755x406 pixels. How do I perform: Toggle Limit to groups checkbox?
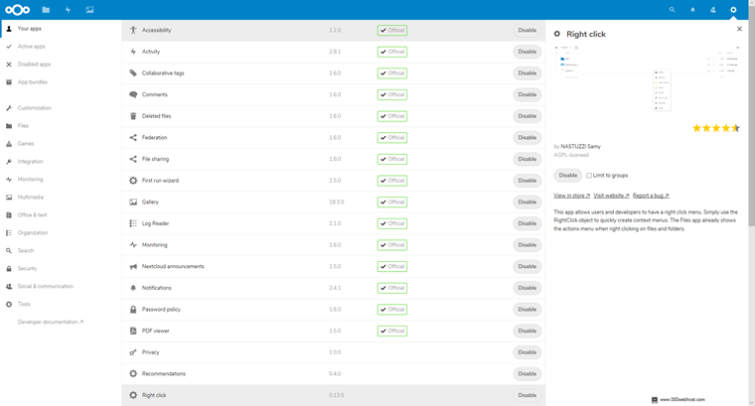click(x=589, y=175)
